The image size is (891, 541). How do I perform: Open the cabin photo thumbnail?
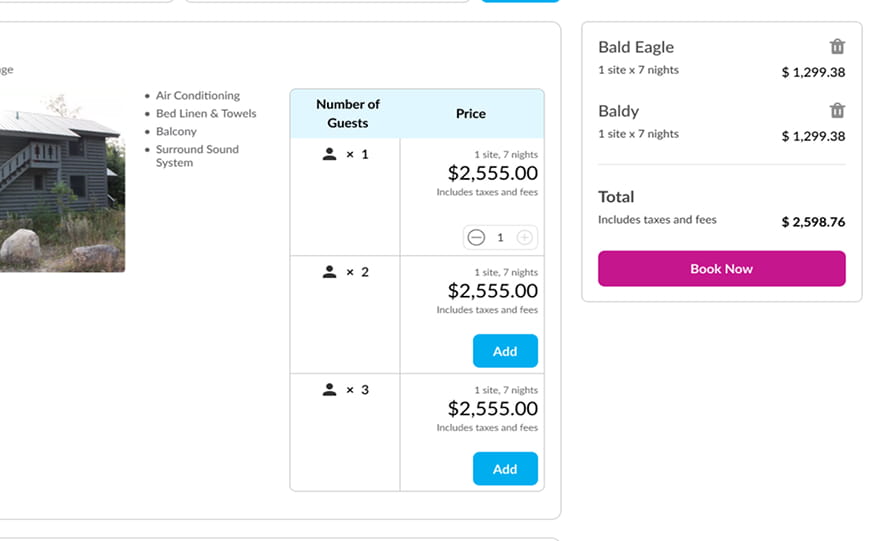pos(62,182)
